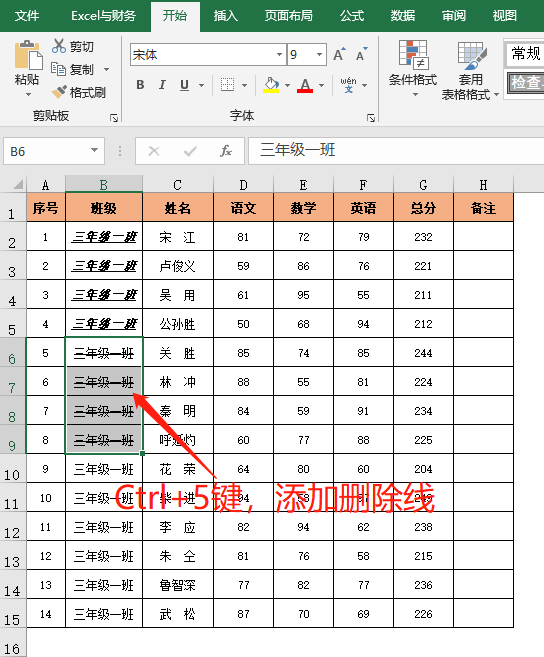This screenshot has width=544, height=657.
Task: Open Format as Table (套用表格格式)
Action: click(470, 70)
